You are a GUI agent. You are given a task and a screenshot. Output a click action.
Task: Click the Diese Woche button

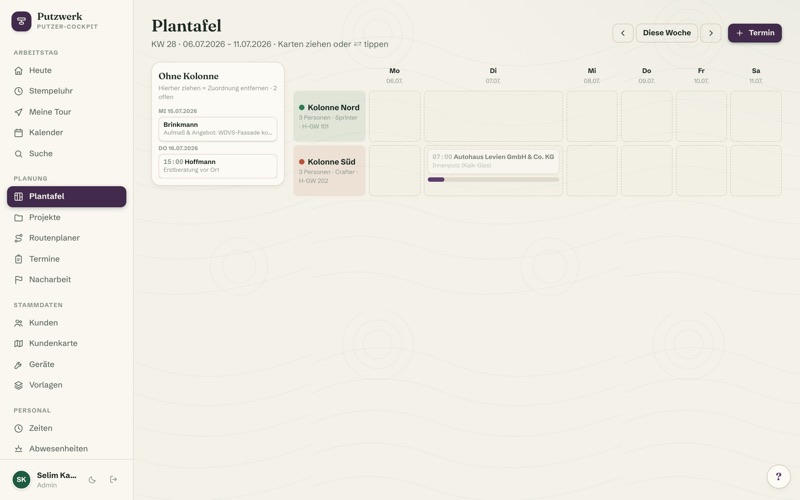coord(666,33)
